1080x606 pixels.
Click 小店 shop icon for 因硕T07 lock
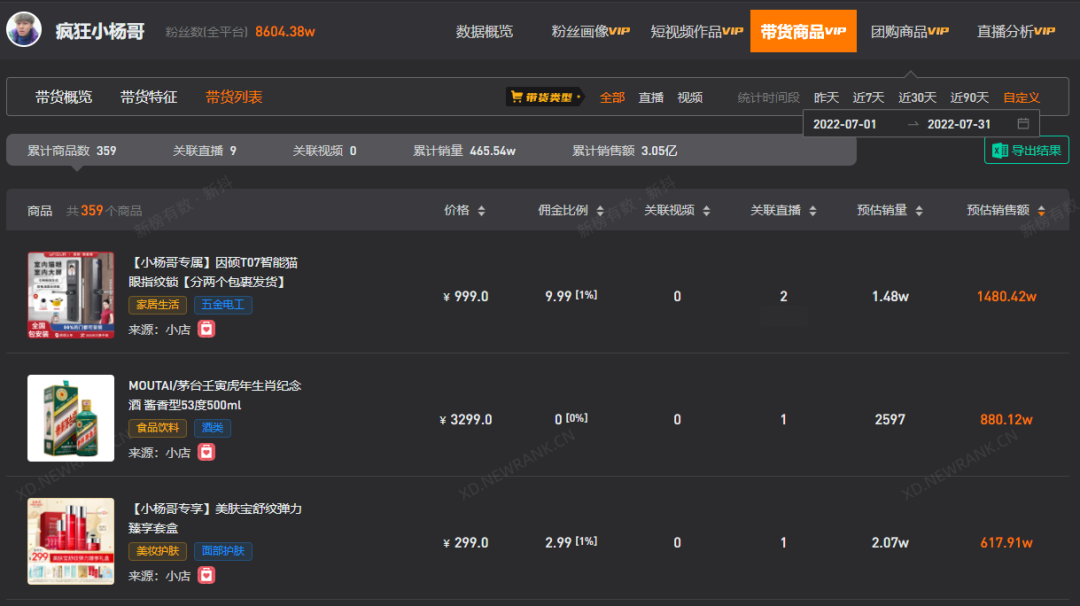206,329
